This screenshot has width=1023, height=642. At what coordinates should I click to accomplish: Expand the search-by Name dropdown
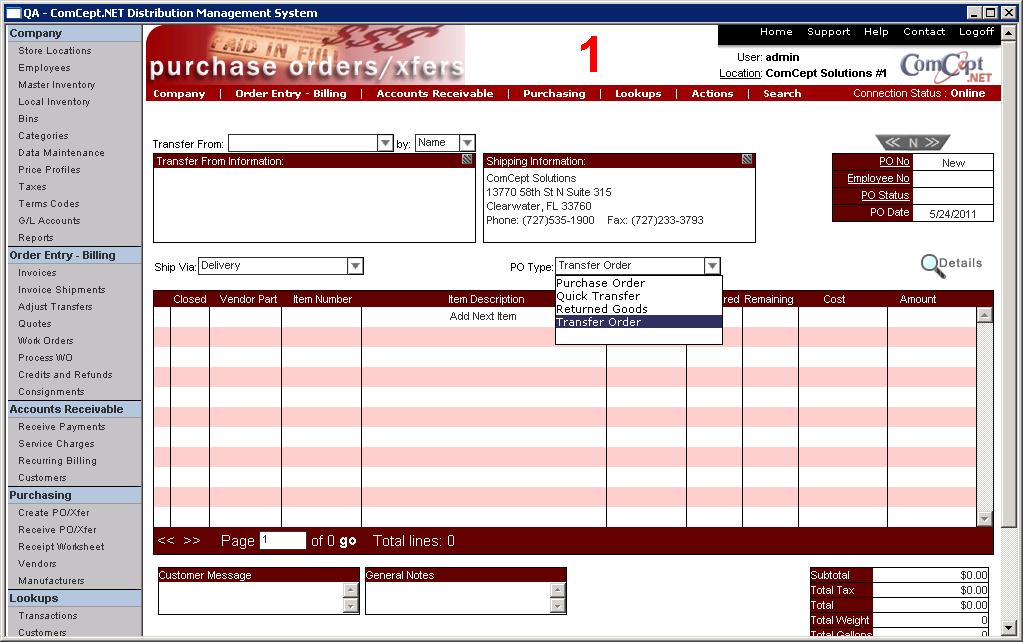click(x=467, y=144)
